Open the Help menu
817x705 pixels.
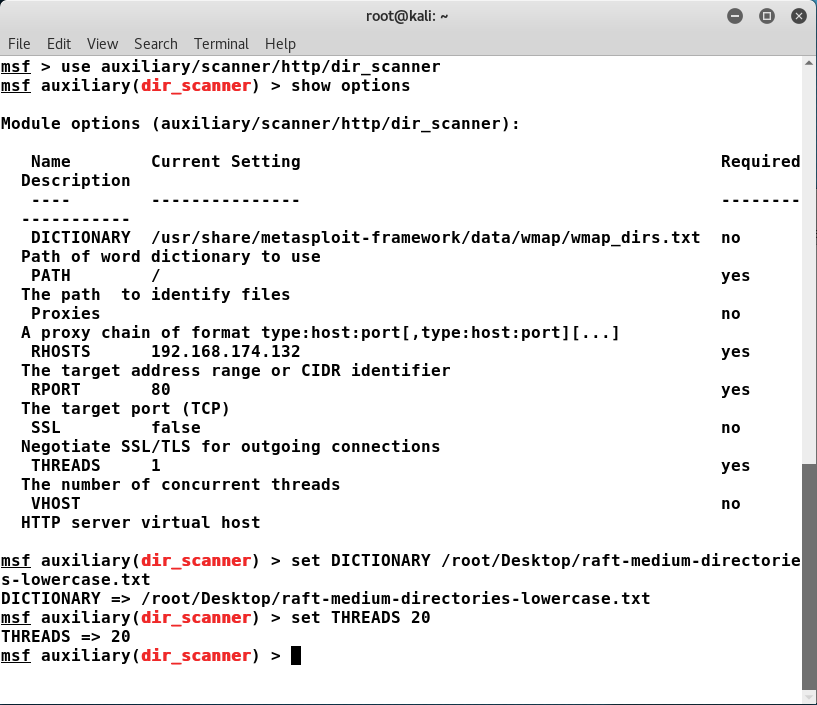[280, 44]
